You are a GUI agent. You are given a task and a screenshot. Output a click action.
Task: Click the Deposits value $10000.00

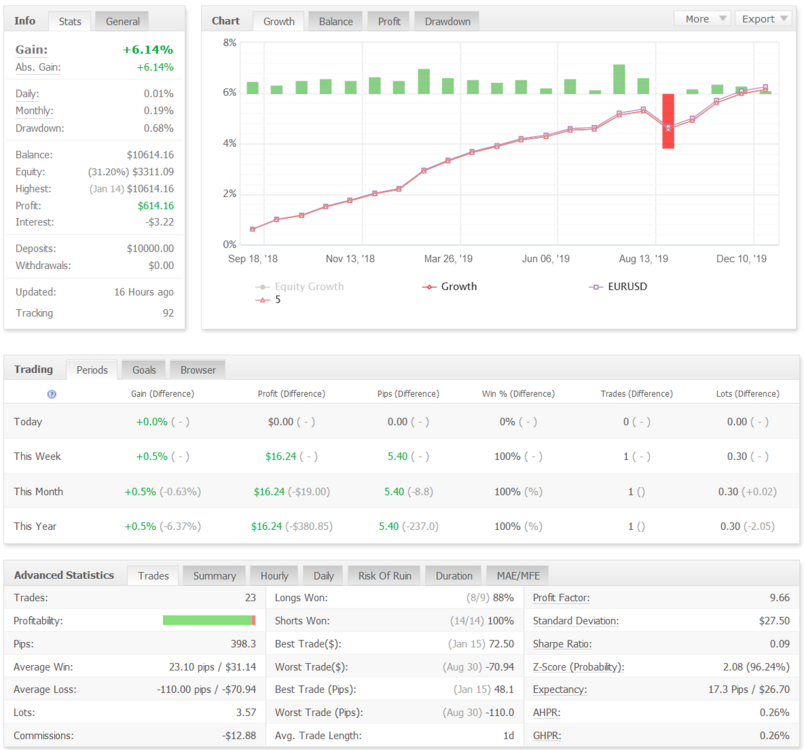[150, 249]
